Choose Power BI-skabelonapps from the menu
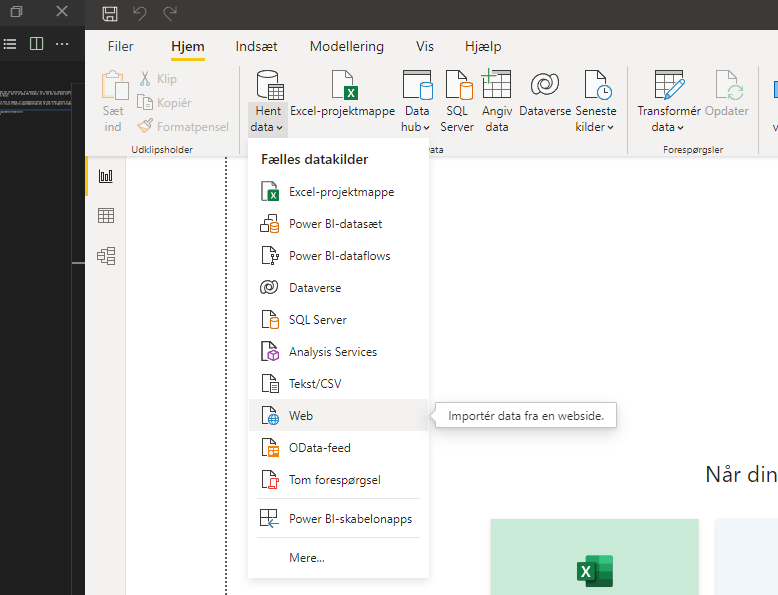The height and width of the screenshot is (595, 778). click(x=338, y=519)
